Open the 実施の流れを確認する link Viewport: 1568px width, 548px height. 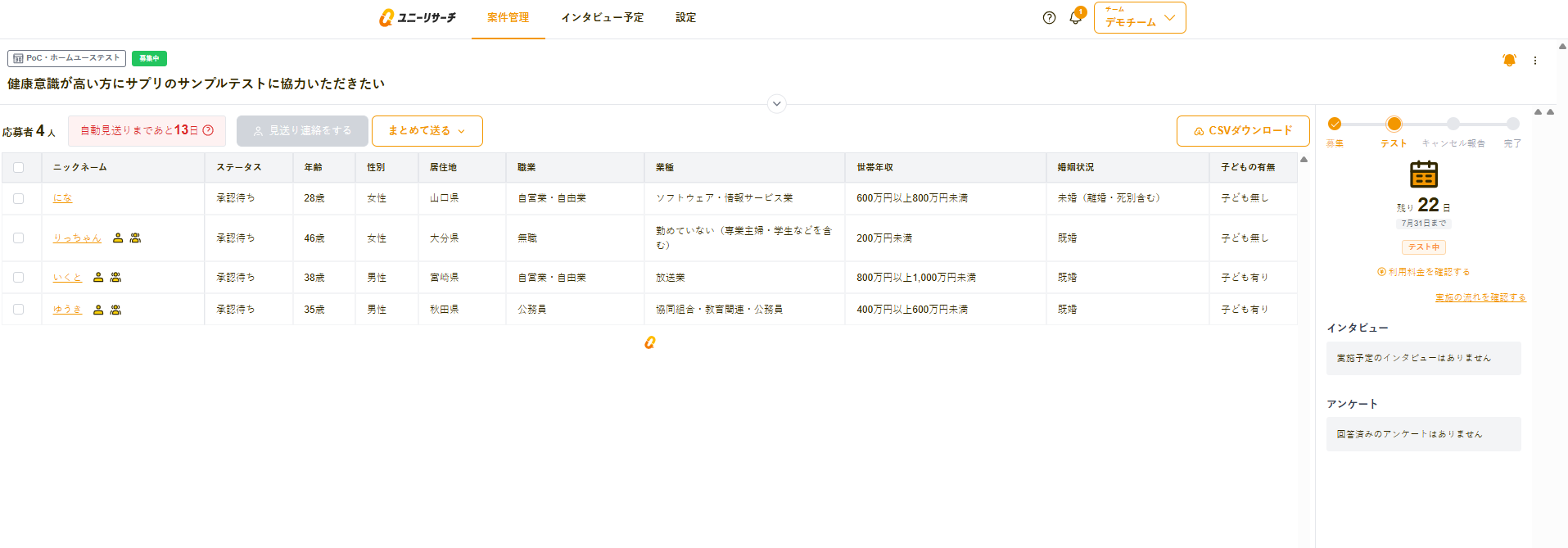point(1480,297)
